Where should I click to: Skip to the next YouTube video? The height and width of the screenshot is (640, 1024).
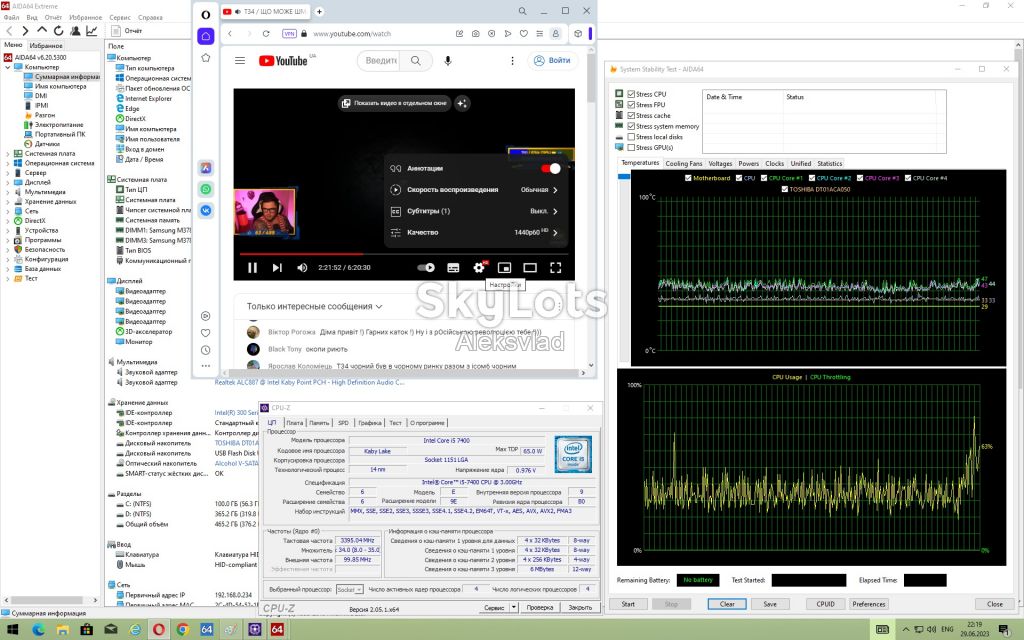(277, 268)
